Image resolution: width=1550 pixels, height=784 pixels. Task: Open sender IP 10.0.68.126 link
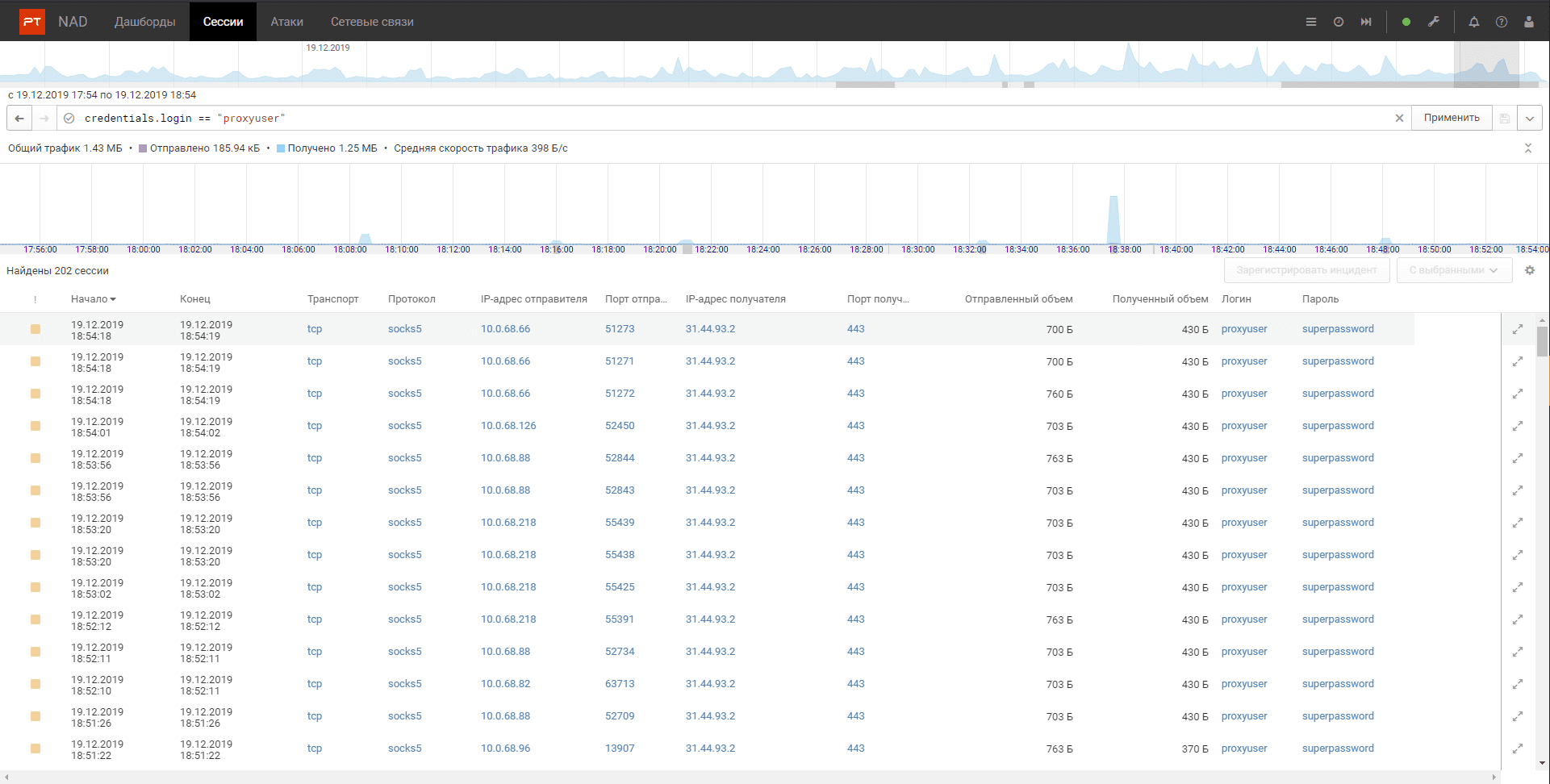tap(508, 426)
